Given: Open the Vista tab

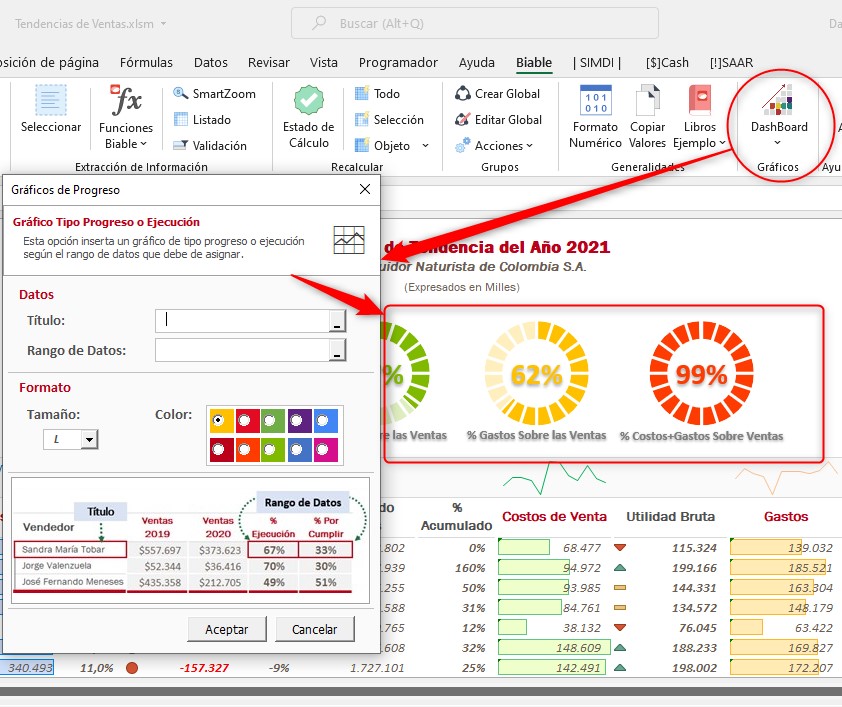Looking at the screenshot, I should [x=323, y=62].
